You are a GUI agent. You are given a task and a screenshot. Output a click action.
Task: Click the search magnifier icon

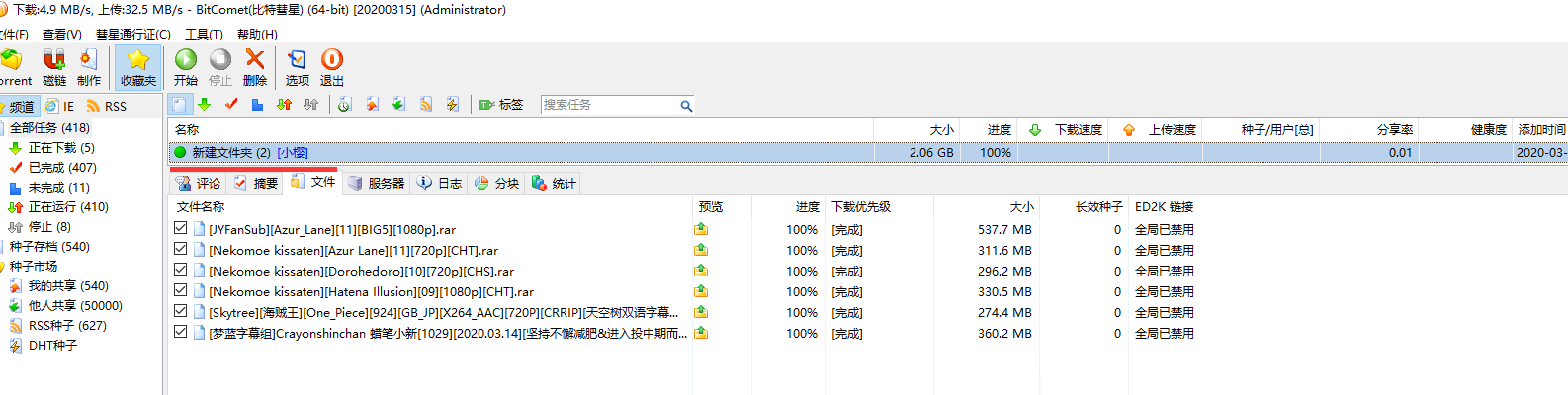685,106
